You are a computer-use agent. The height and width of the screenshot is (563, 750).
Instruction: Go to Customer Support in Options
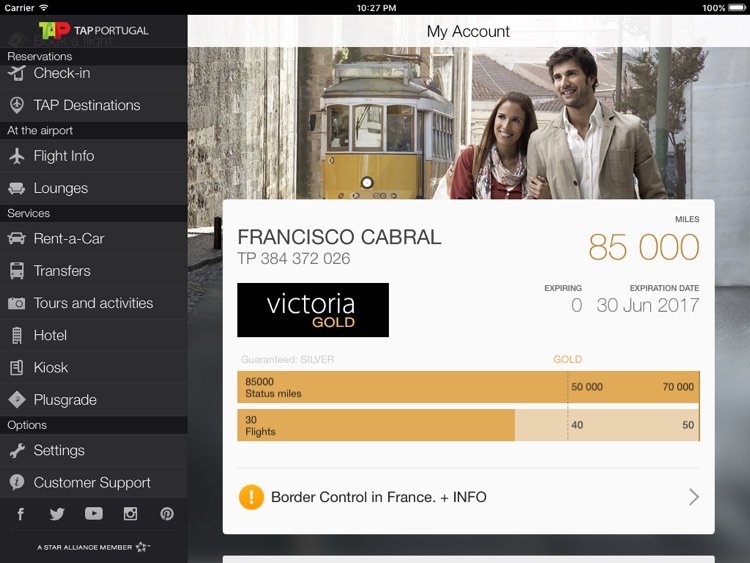coord(94,483)
